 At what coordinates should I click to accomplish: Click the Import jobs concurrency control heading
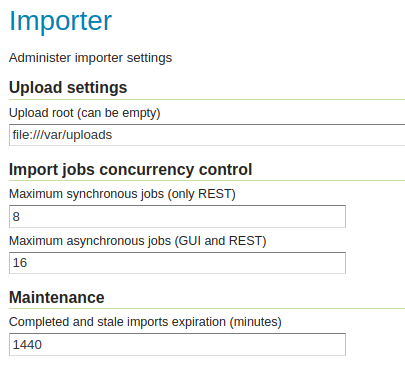[x=130, y=169]
